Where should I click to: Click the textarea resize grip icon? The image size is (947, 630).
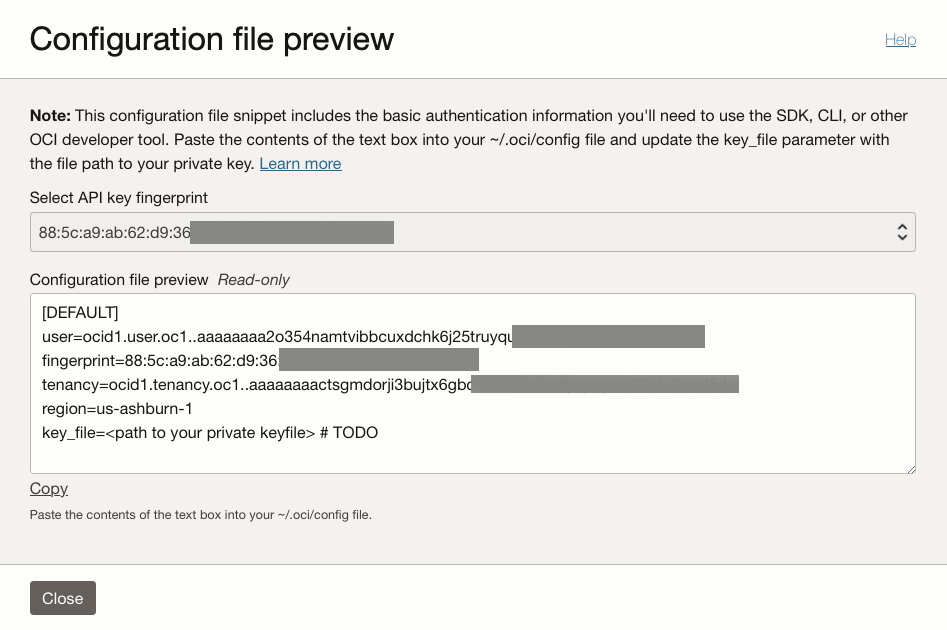[x=910, y=468]
